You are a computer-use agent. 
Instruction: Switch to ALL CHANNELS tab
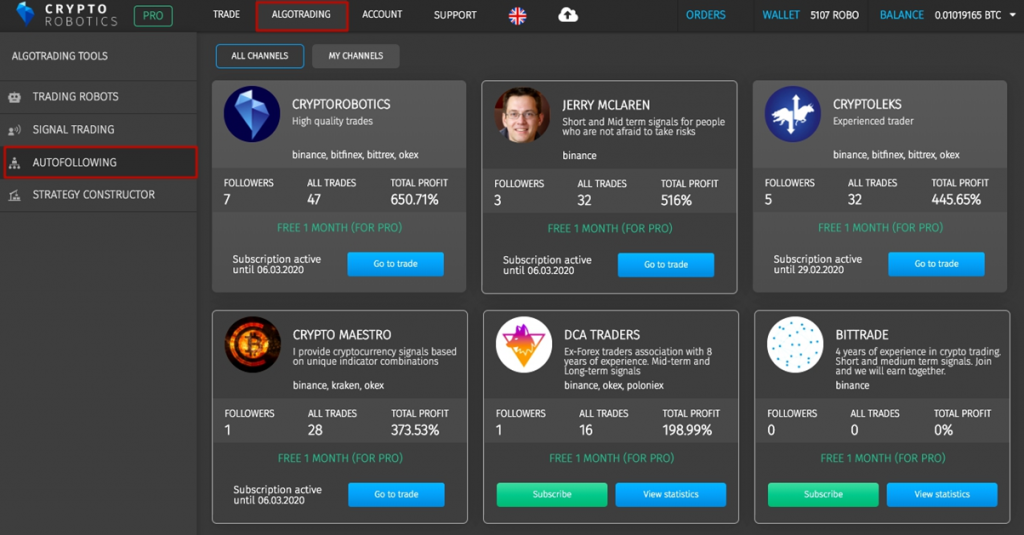pyautogui.click(x=259, y=56)
